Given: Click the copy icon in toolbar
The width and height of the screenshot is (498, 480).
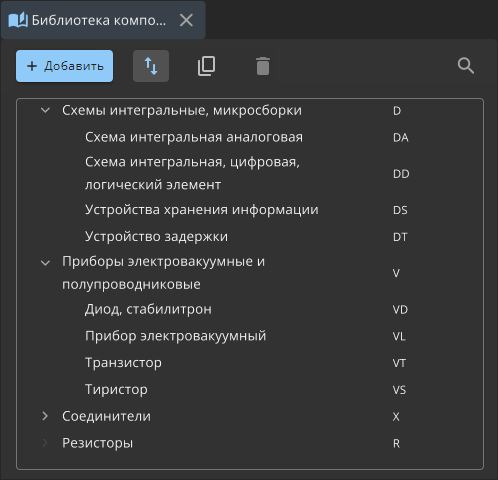Looking at the screenshot, I should click(207, 66).
